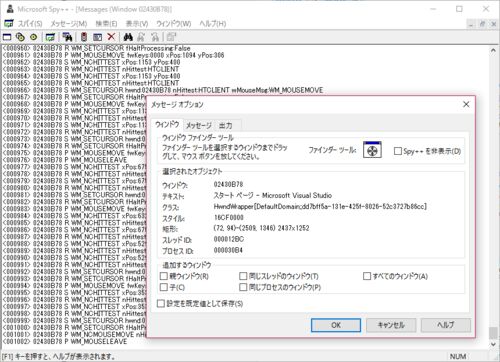Image resolution: width=500 pixels, height=362 pixels.
Task: Click the Find binoculars toolbar icon
Action: (x=128, y=37)
